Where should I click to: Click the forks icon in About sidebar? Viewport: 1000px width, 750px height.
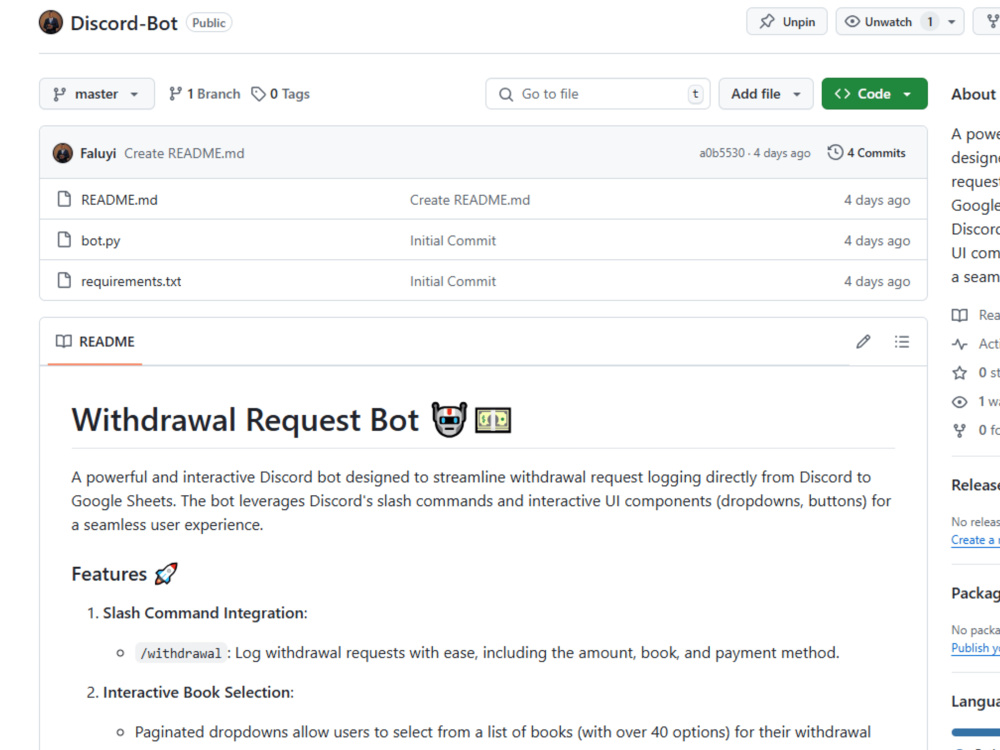coord(959,430)
